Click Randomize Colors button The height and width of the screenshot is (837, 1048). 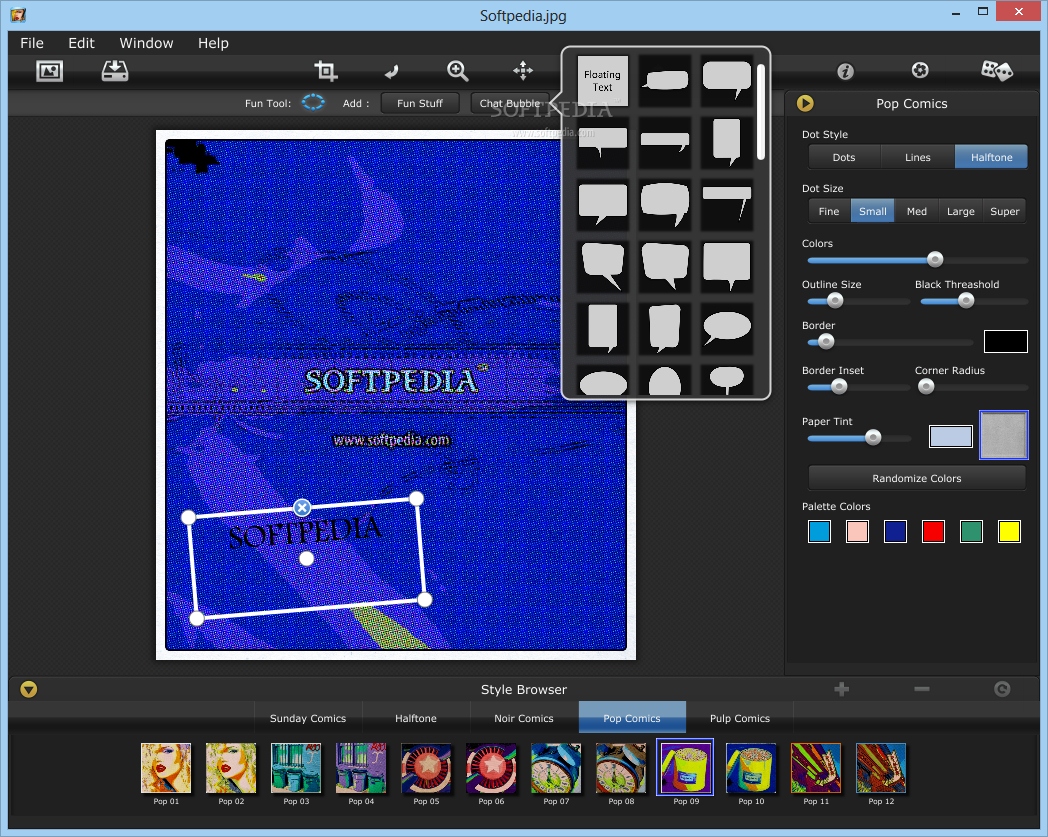click(x=916, y=478)
